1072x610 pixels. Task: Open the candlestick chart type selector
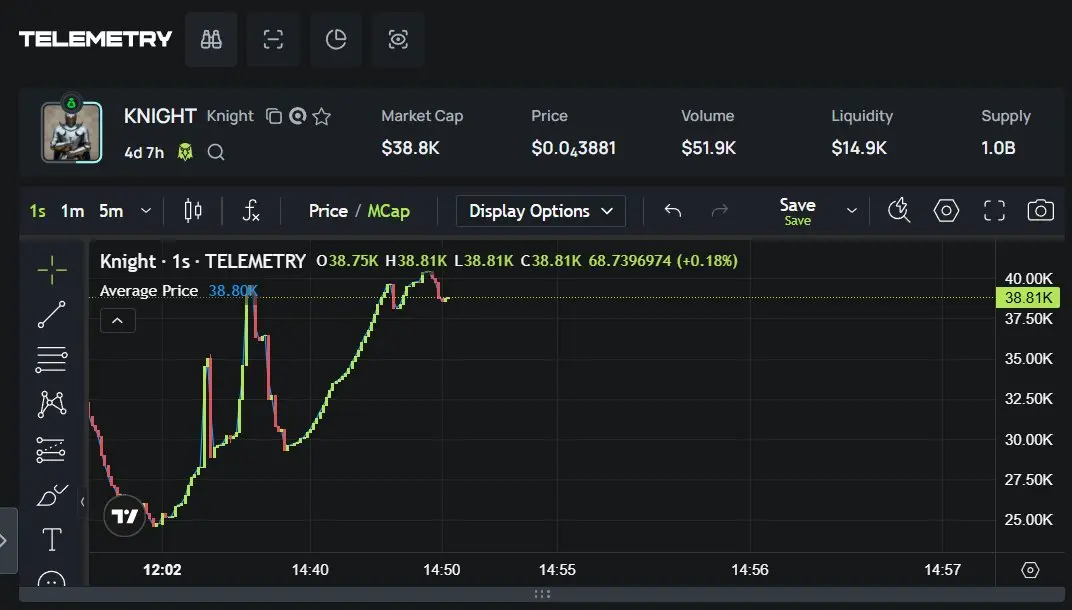(193, 211)
